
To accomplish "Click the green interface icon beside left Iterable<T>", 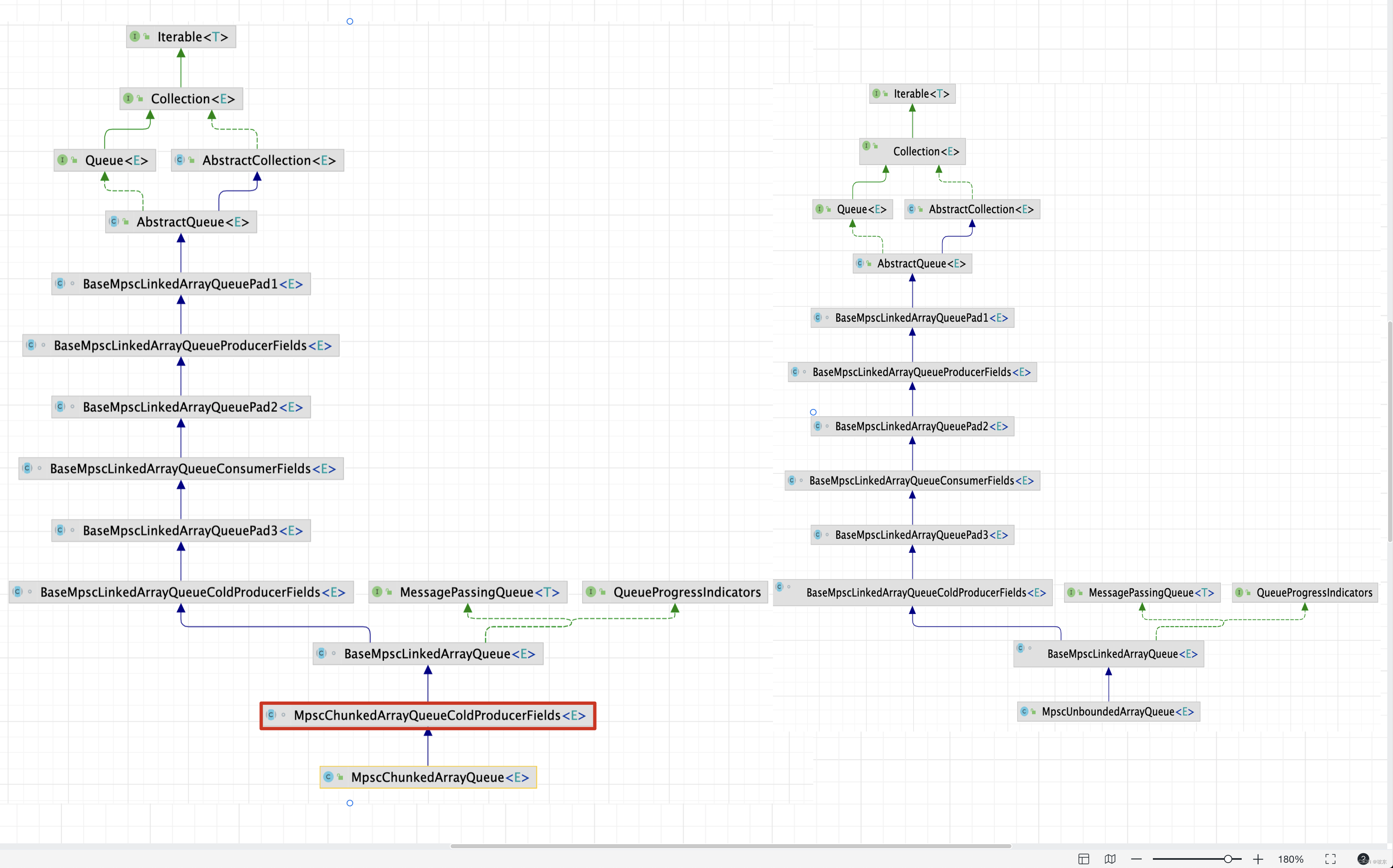I will pyautogui.click(x=135, y=36).
